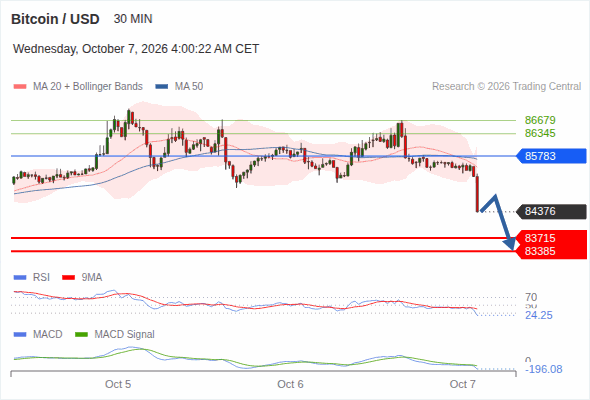Screen dimensions: 590x400
Task: Click the red 83385 support price tag
Action: [551, 251]
